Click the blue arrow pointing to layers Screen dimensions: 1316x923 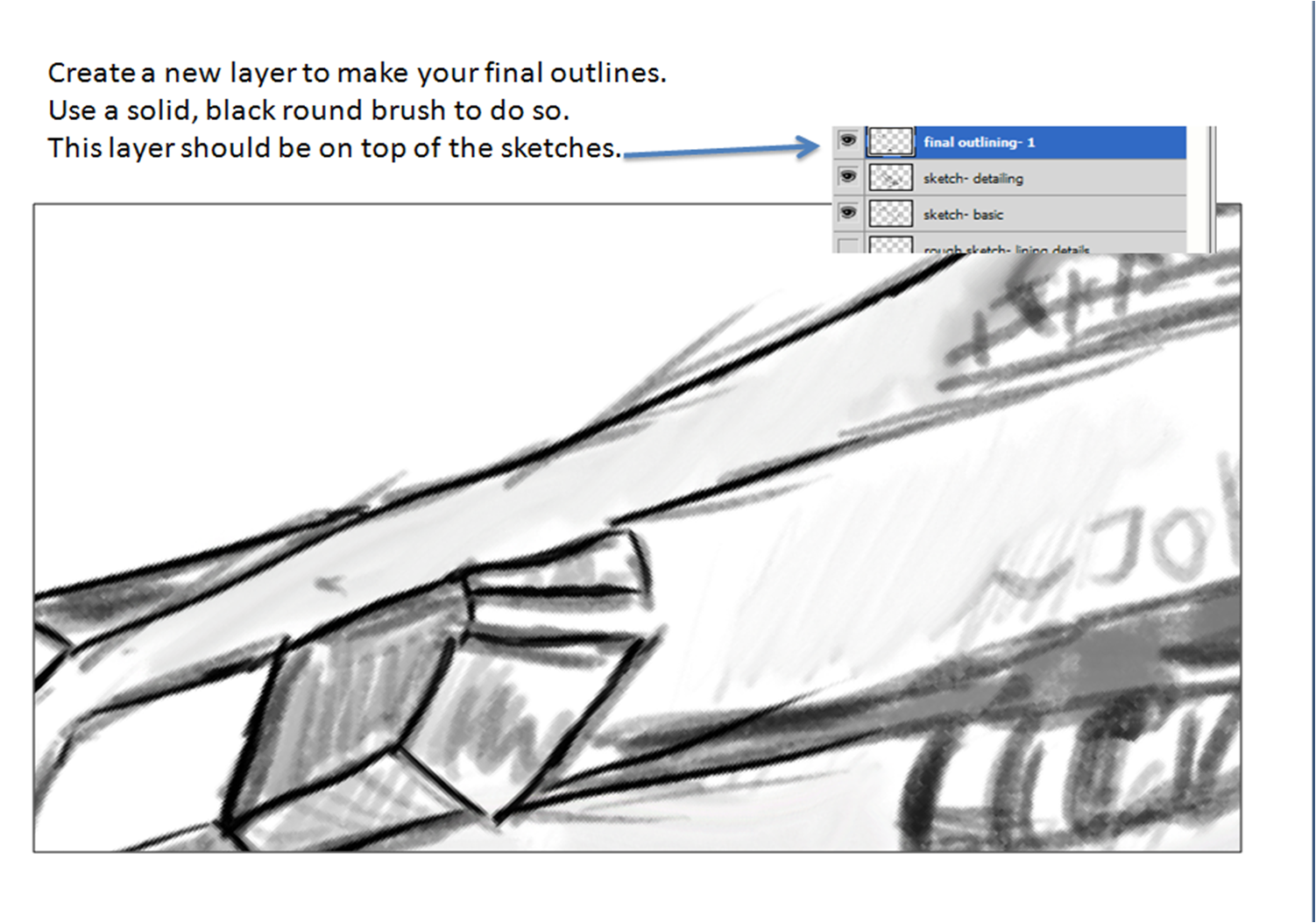pos(720,149)
